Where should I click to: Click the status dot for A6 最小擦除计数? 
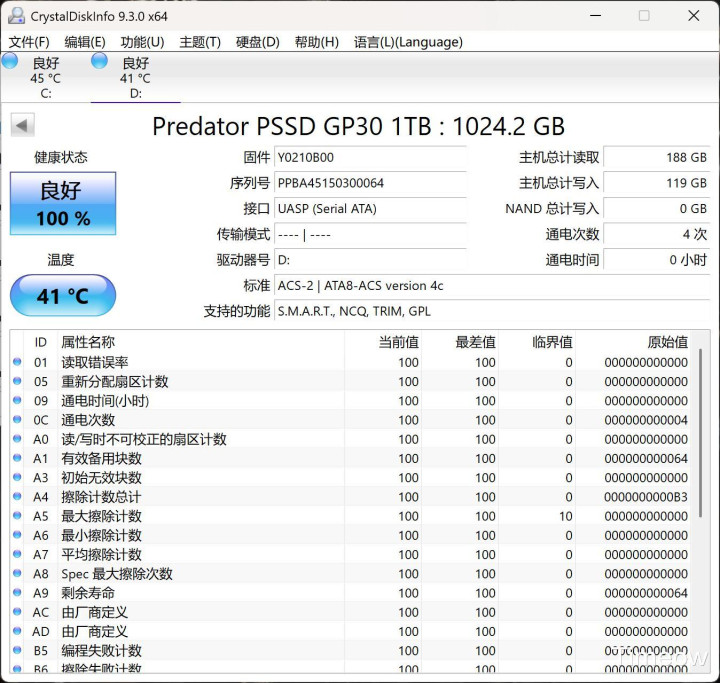pyautogui.click(x=17, y=535)
